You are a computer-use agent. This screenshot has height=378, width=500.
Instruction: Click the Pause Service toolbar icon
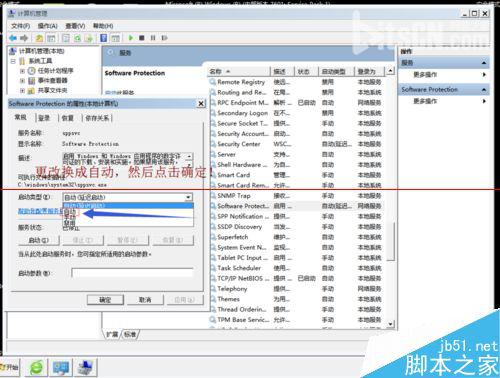pyautogui.click(x=153, y=38)
